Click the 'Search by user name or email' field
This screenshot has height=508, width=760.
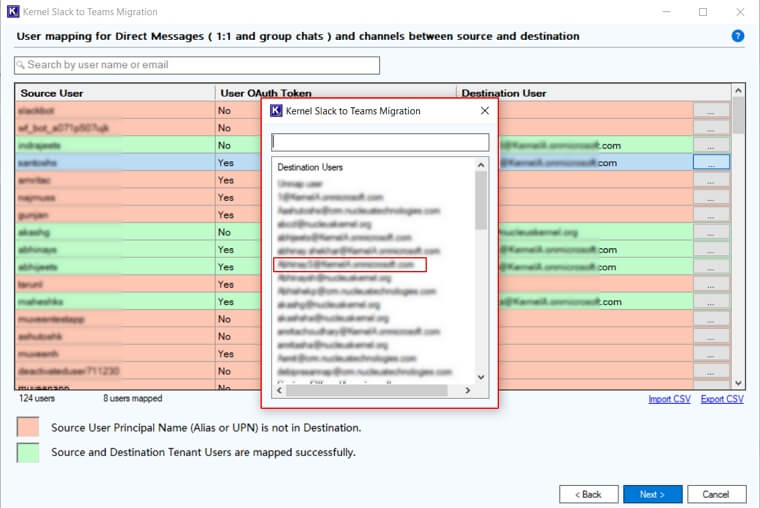(x=197, y=65)
